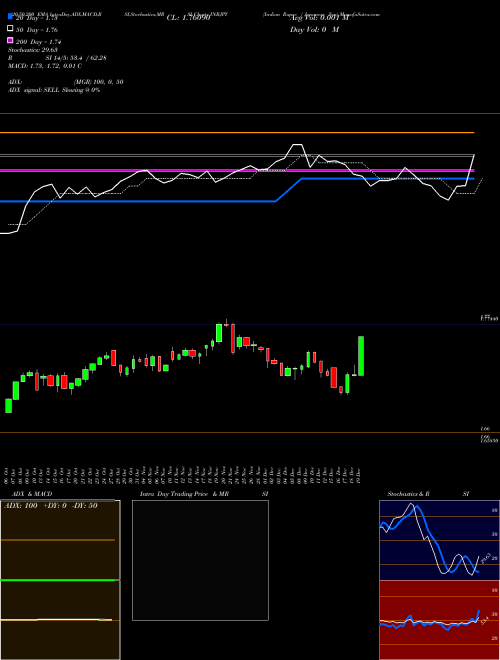The height and width of the screenshot is (660, 500).
Task: Select the '50 Day = 1.76' label
Action: (x=37, y=30)
